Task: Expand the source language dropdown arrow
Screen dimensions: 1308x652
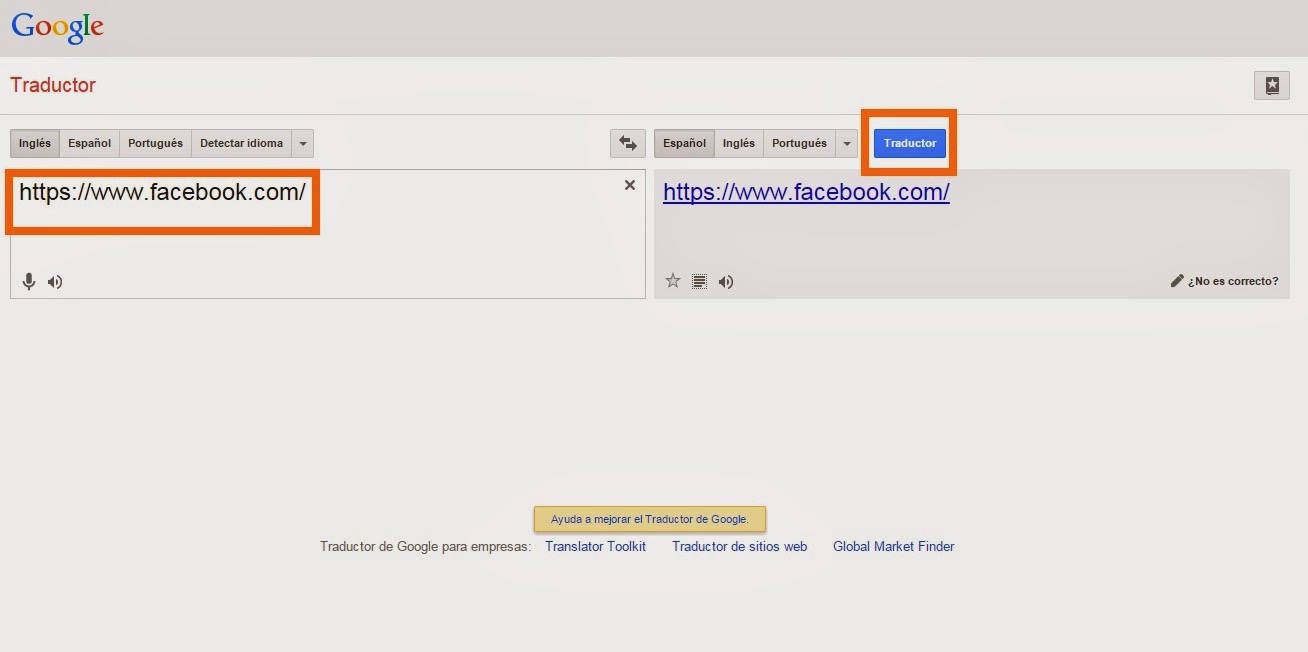Action: [303, 143]
